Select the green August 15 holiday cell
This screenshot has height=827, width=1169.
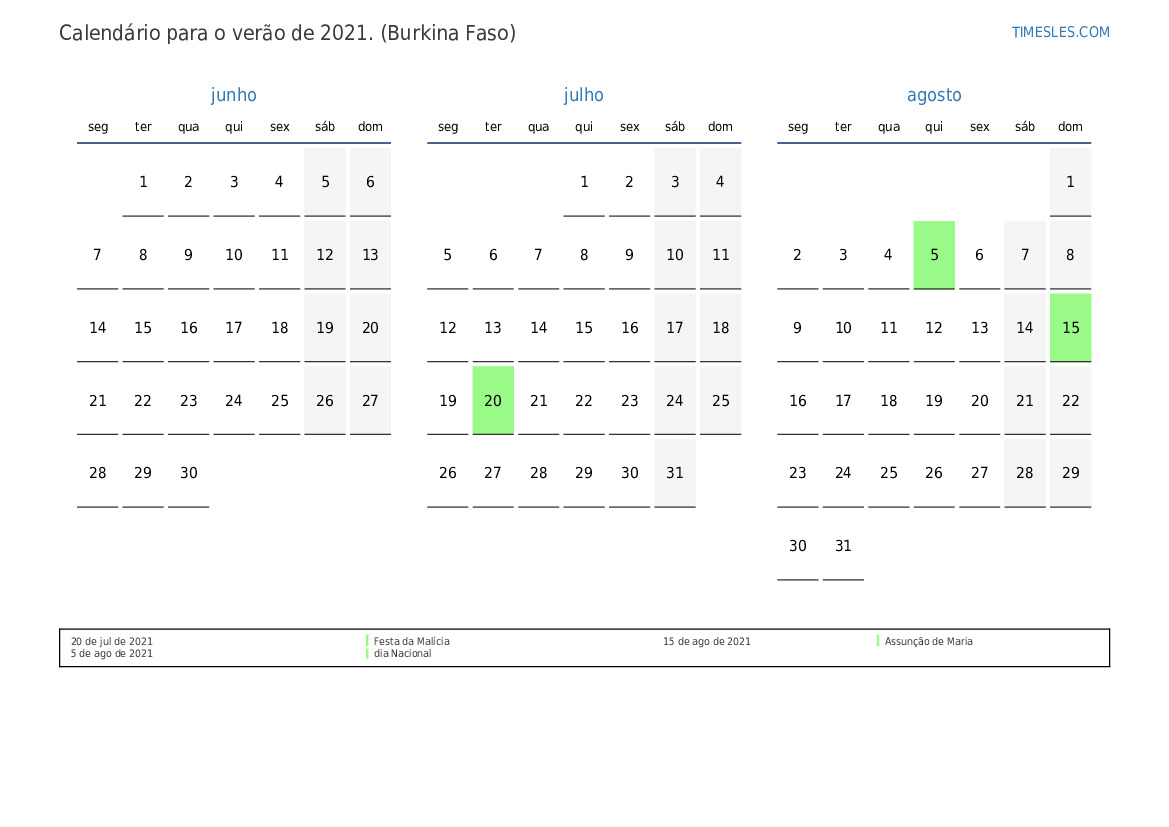1070,328
